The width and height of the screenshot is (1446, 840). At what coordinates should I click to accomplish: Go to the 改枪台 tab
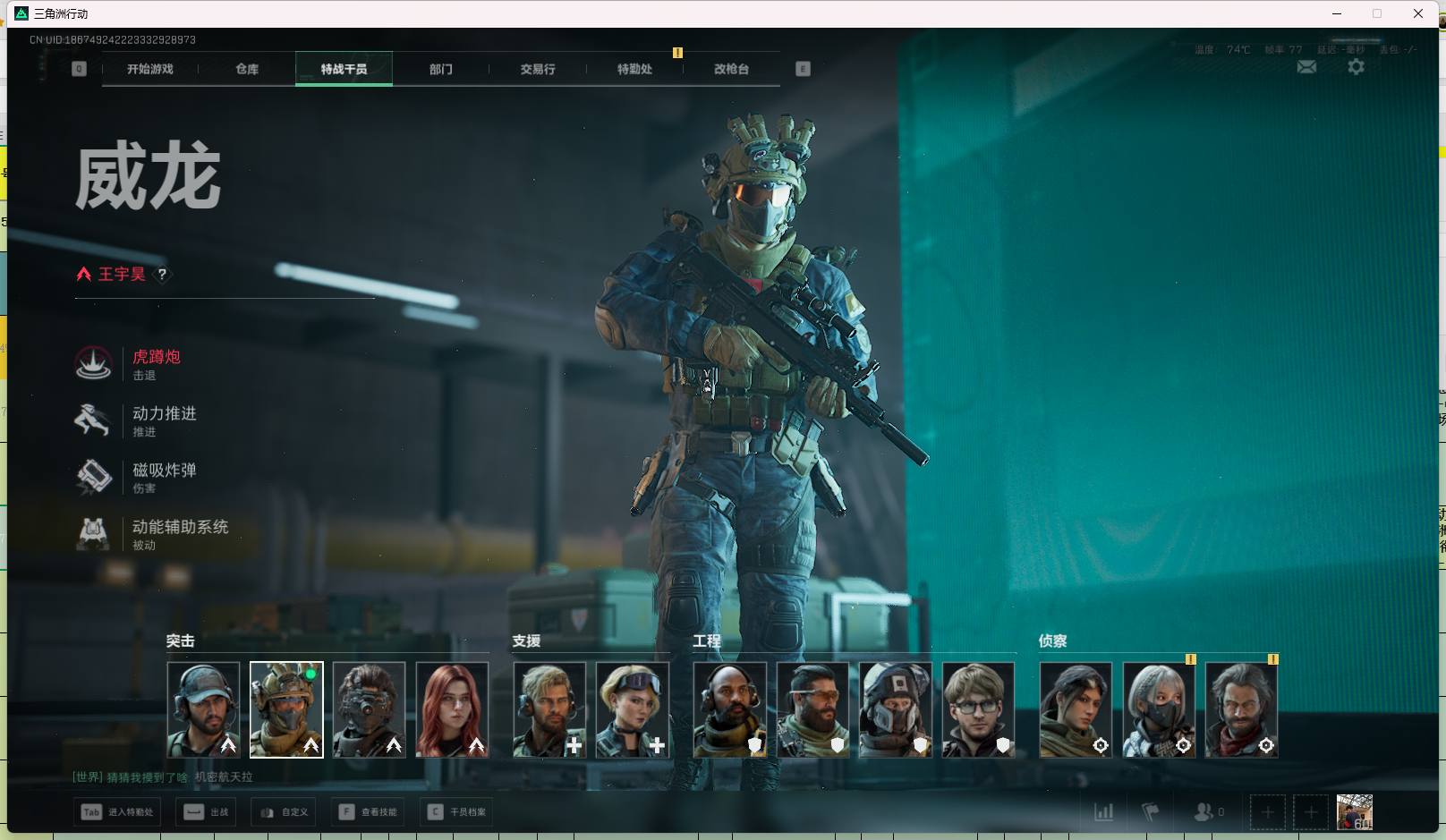[x=731, y=69]
